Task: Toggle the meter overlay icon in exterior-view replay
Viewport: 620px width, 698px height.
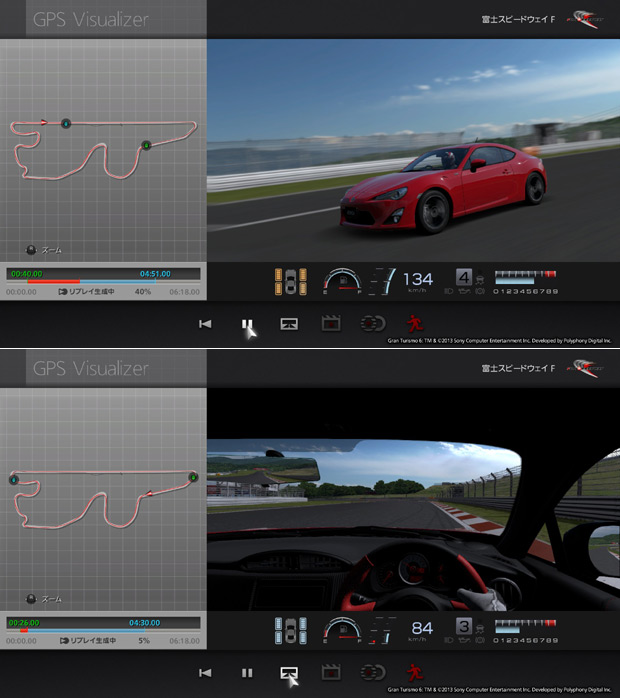Action: pyautogui.click(x=372, y=324)
